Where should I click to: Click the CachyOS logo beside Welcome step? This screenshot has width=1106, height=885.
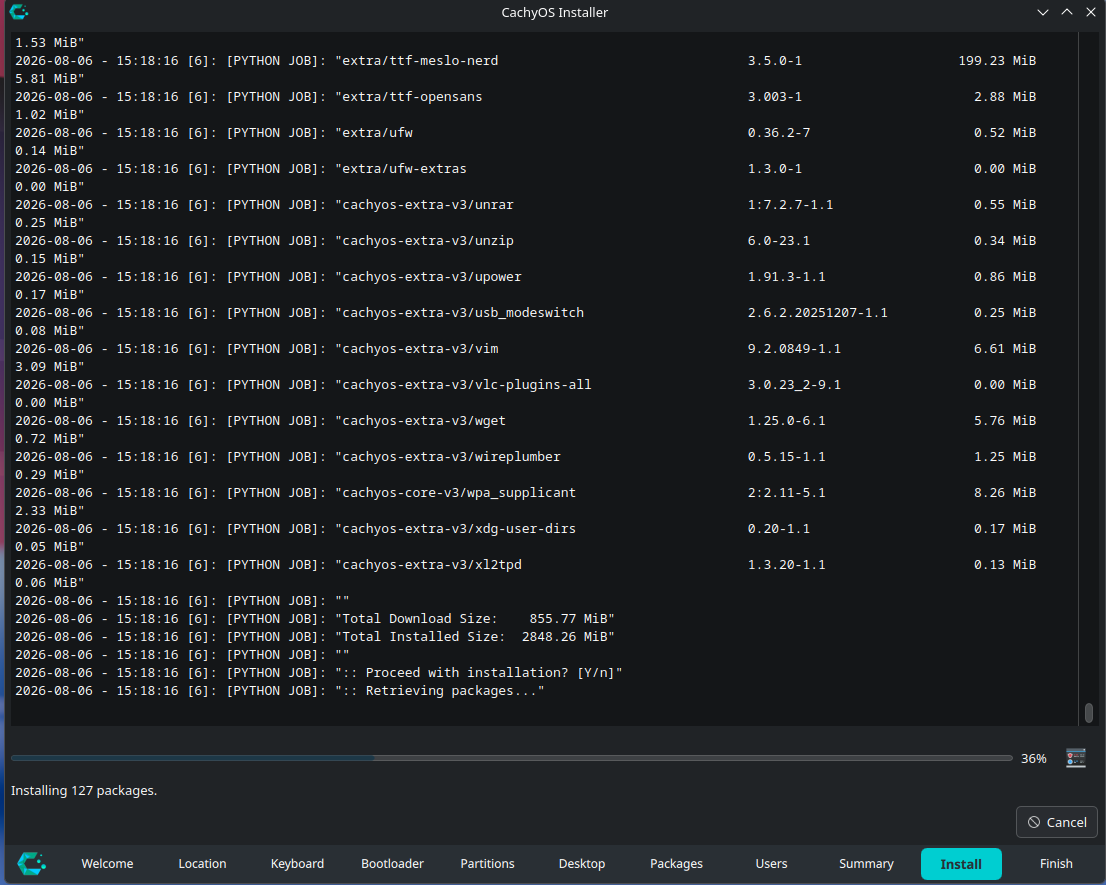32,863
